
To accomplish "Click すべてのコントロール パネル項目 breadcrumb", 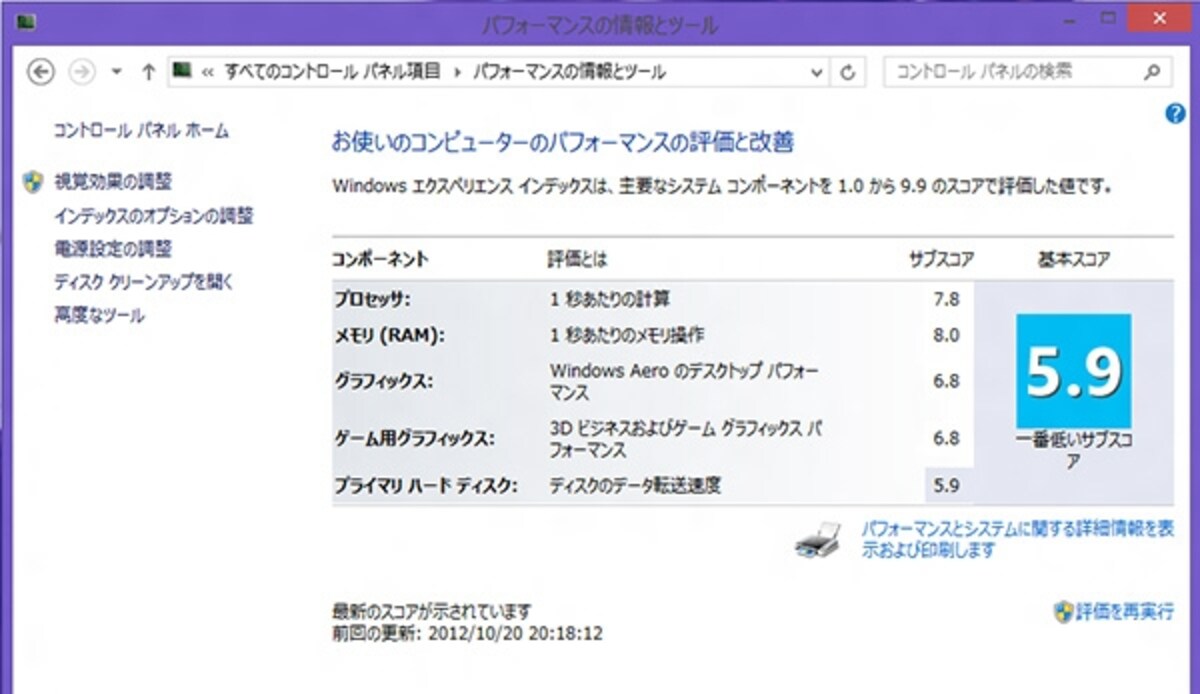I will [332, 72].
